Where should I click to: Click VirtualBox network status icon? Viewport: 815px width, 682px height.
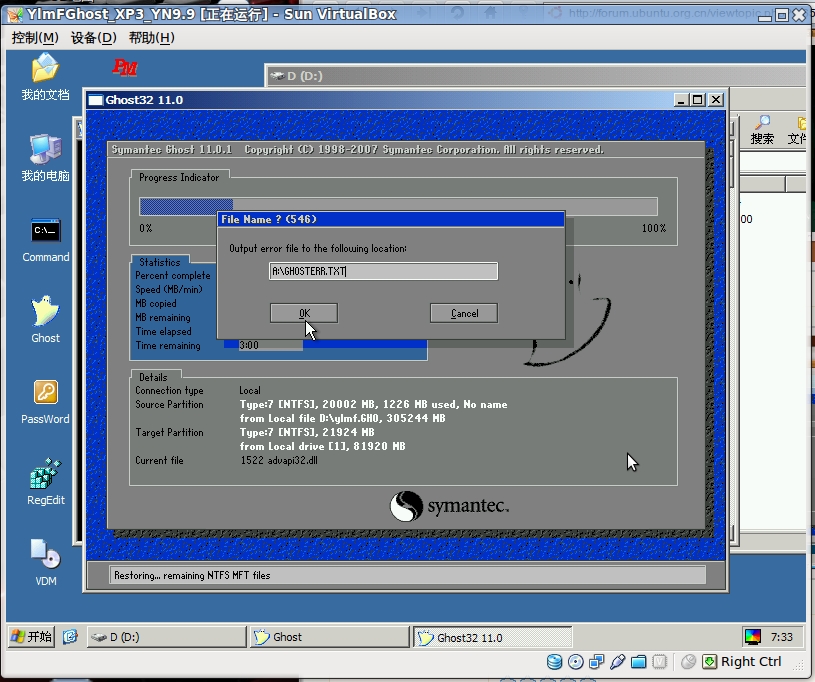coord(597,662)
